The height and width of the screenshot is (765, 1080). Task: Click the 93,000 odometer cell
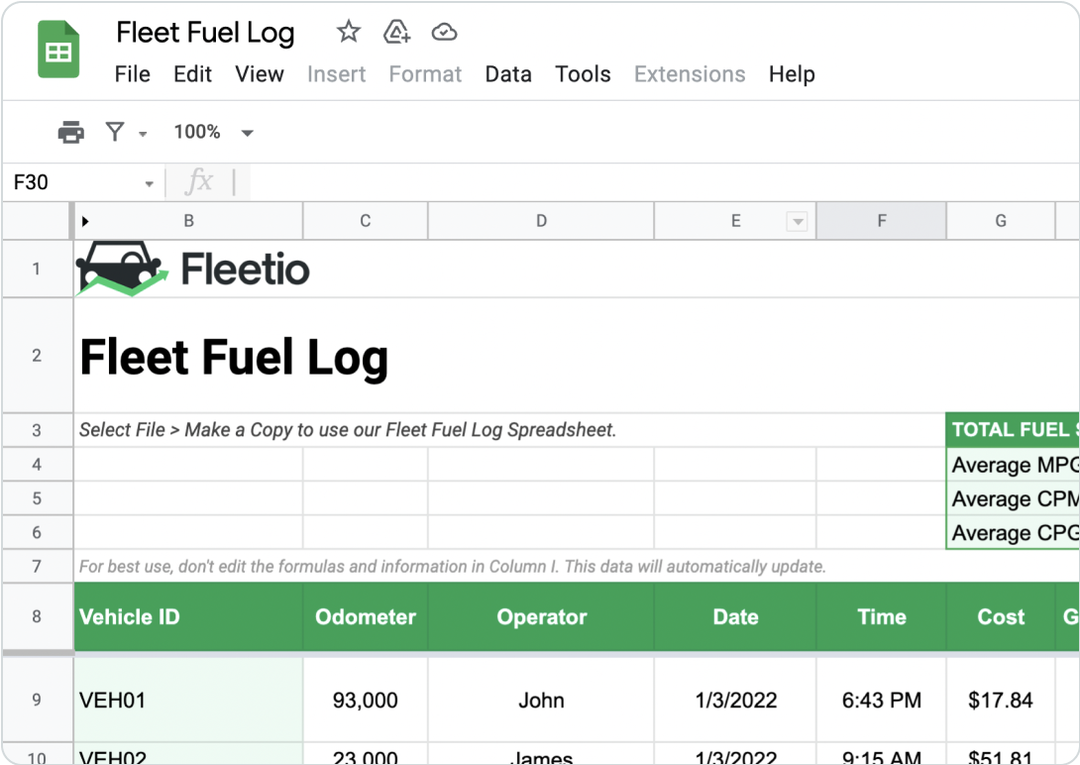click(x=365, y=700)
